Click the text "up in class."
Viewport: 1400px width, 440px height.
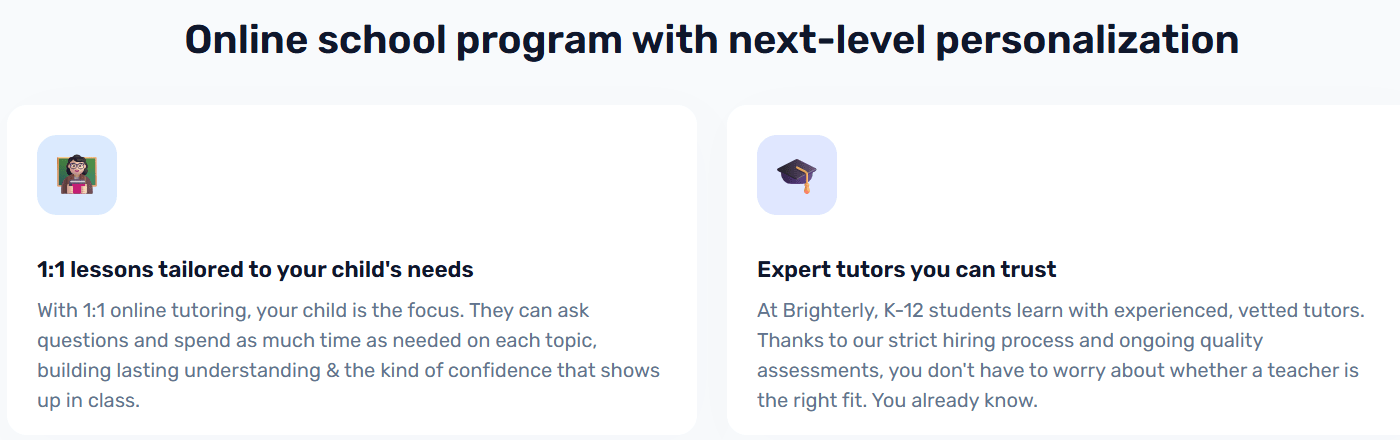coord(88,401)
